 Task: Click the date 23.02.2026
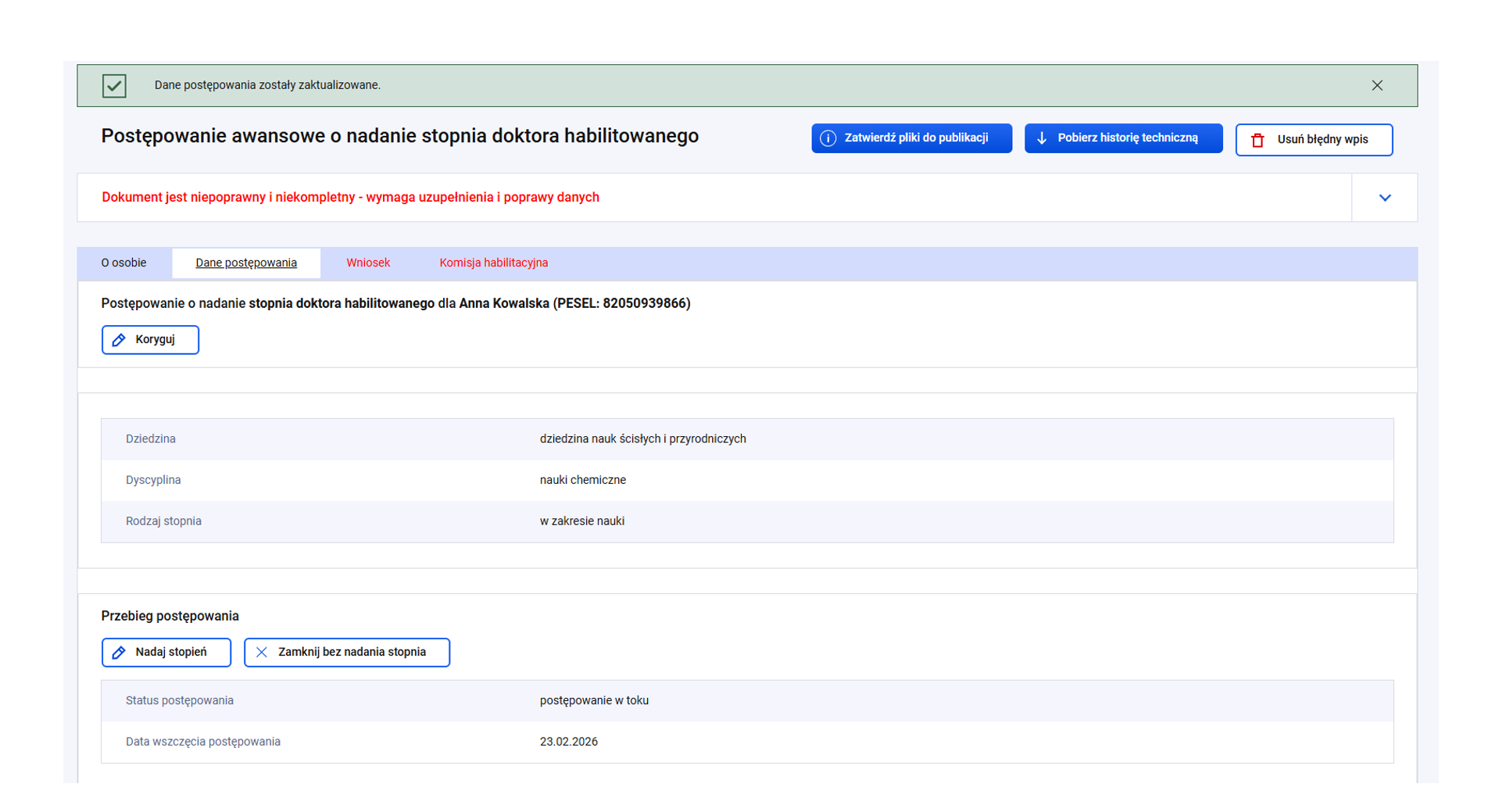568,742
